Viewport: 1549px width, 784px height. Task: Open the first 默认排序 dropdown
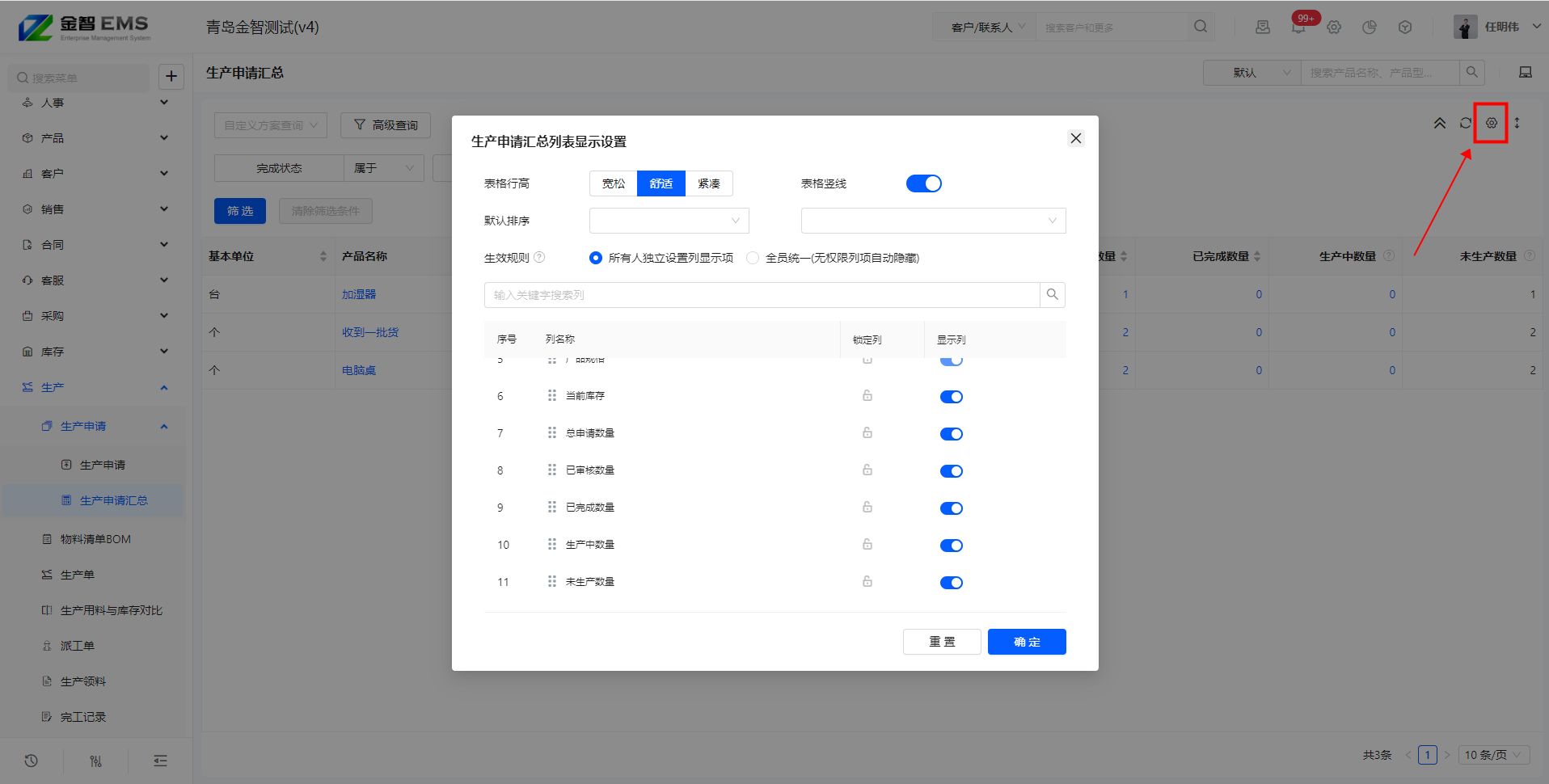[x=669, y=221]
